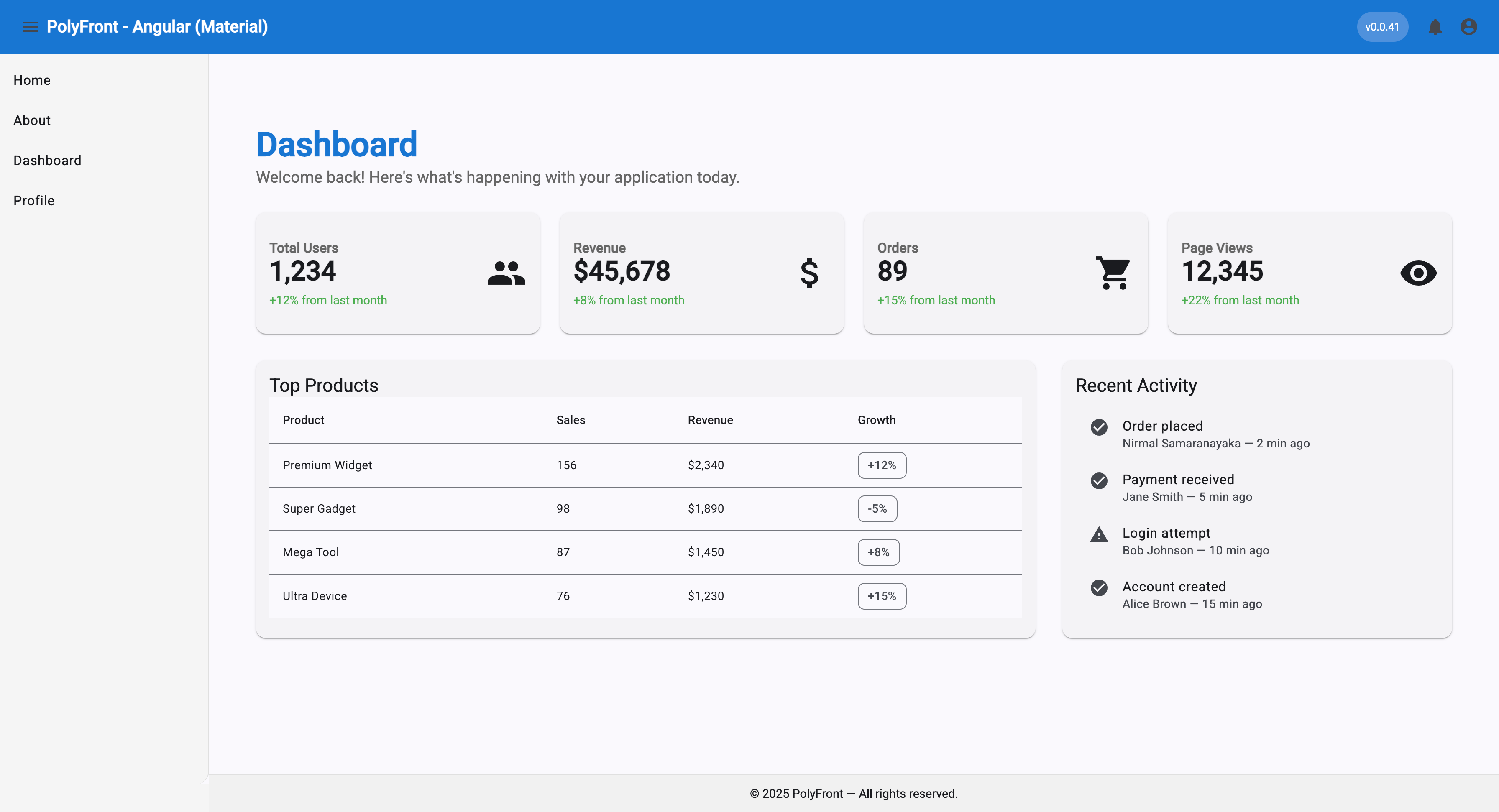Click the checkmark icon beside Account created
The width and height of the screenshot is (1499, 812).
(1099, 587)
